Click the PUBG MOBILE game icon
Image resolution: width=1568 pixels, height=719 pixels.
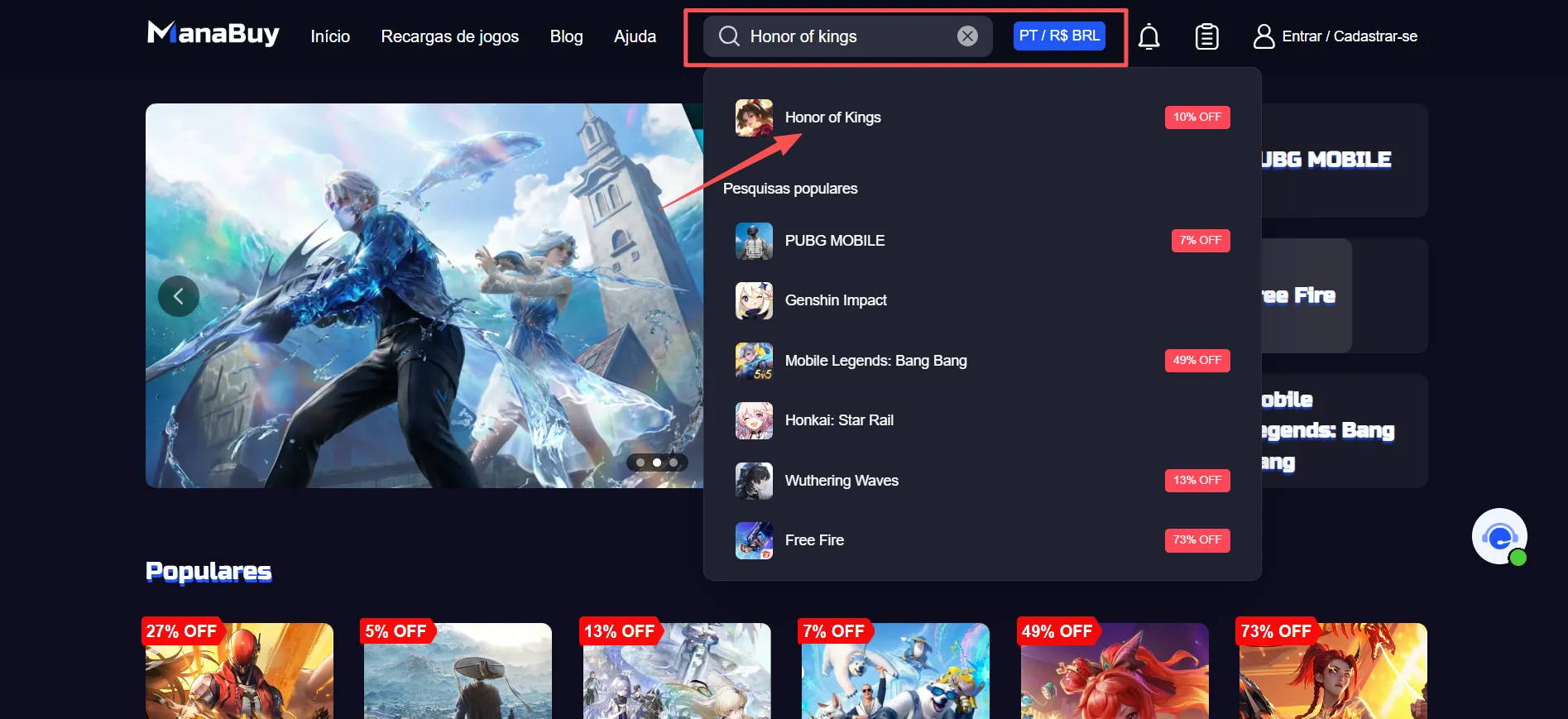754,241
